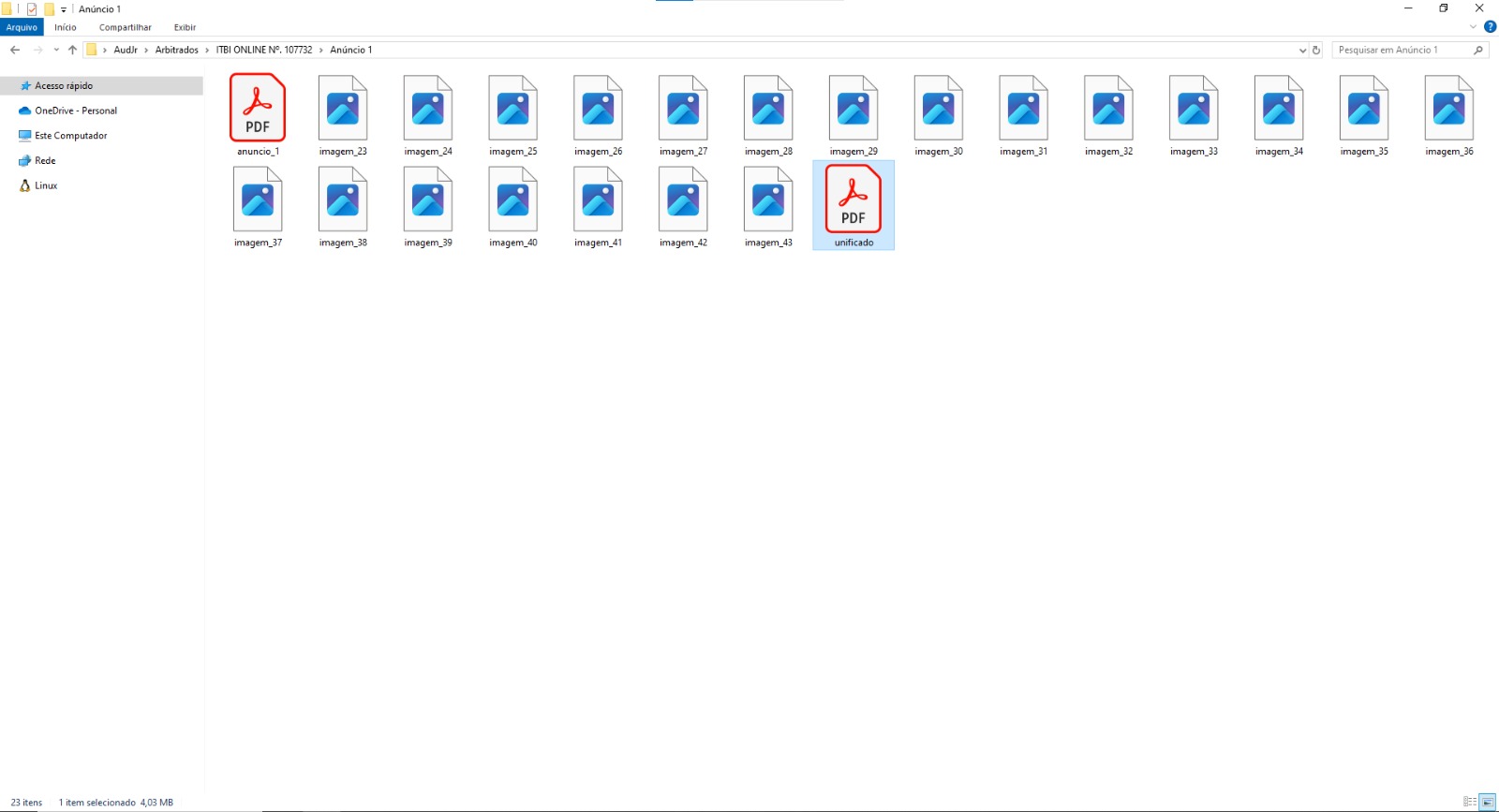This screenshot has width=1499, height=812.
Task: Switch to the Exibir tab
Action: 185,27
